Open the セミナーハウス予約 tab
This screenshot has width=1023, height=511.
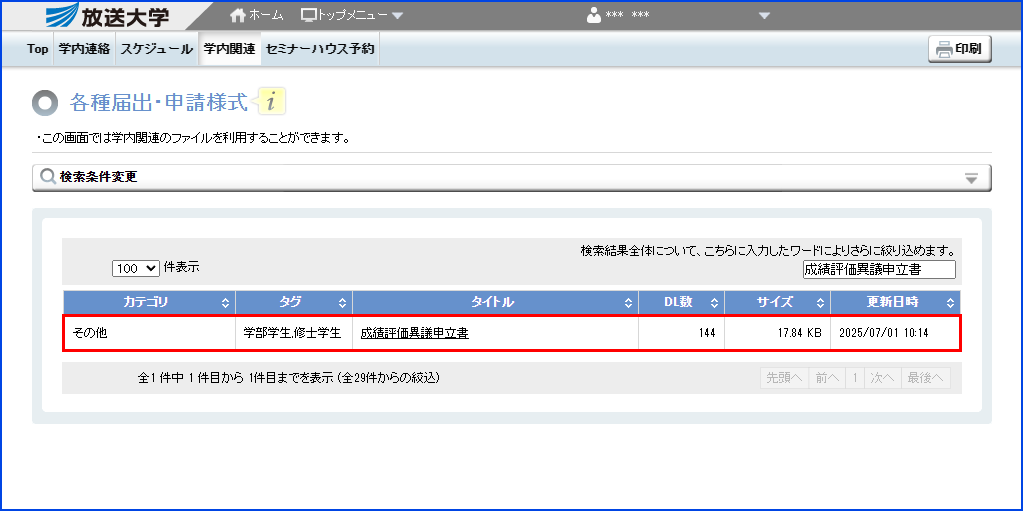pyautogui.click(x=320, y=49)
